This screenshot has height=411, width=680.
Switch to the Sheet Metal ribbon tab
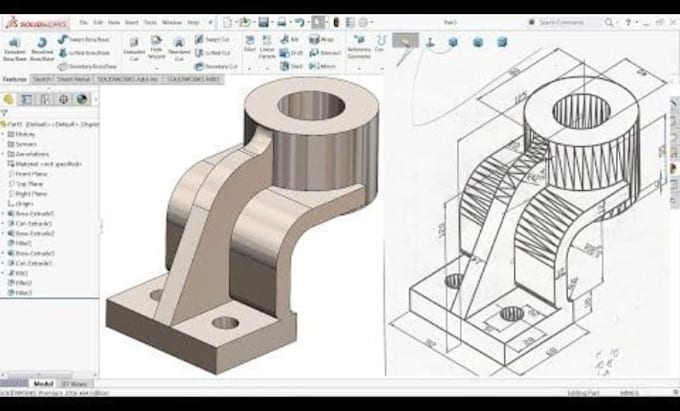[x=74, y=79]
